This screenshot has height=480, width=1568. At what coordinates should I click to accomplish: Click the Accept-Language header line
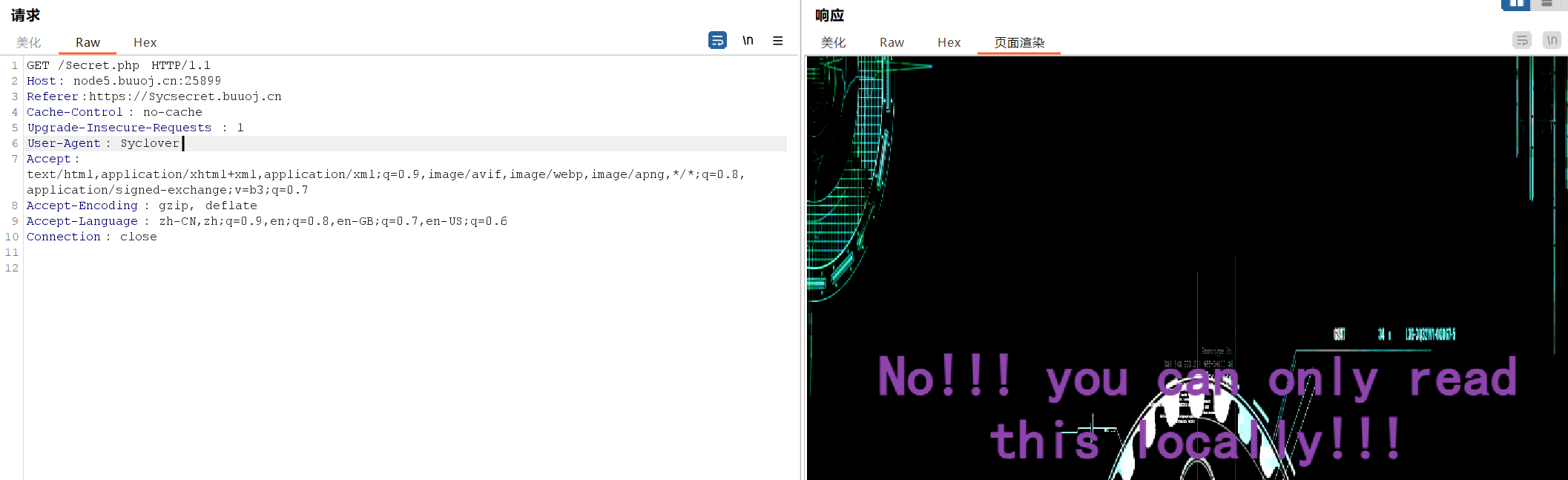tap(267, 221)
